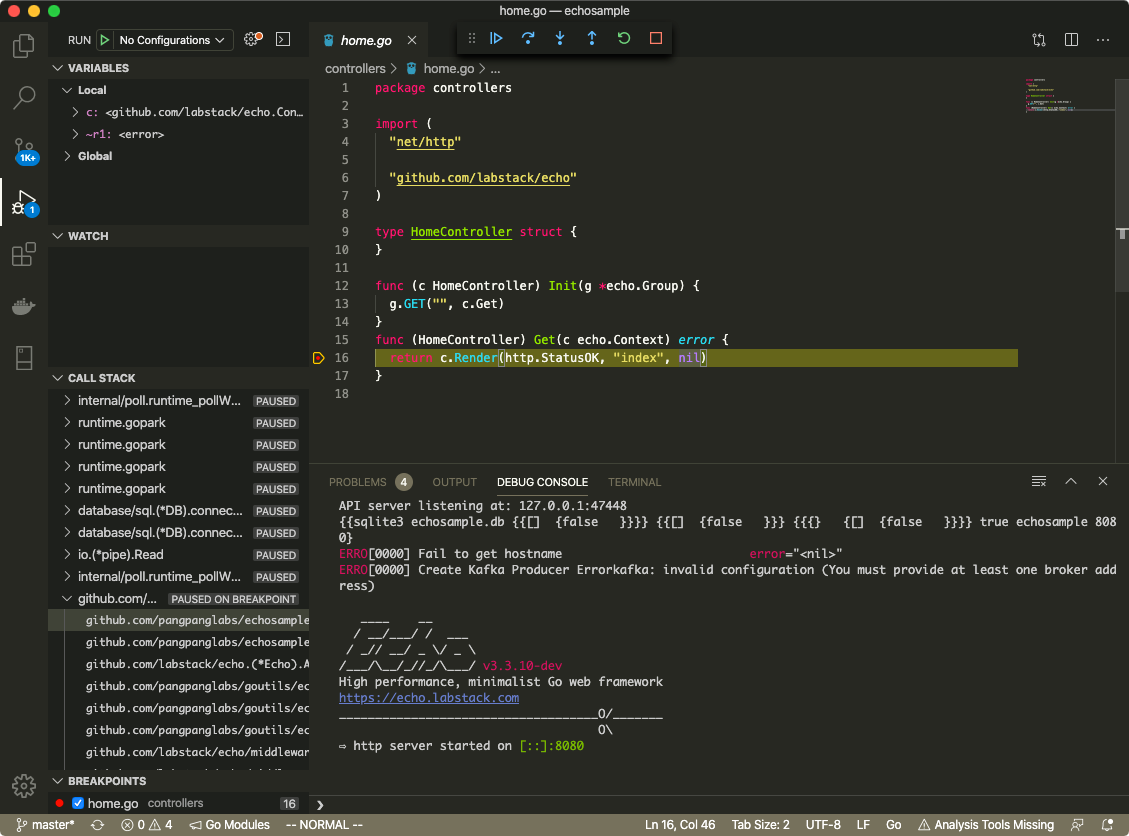This screenshot has height=836, width=1129.
Task: Uncheck the home.go breakpoint checkbox
Action: click(x=78, y=803)
